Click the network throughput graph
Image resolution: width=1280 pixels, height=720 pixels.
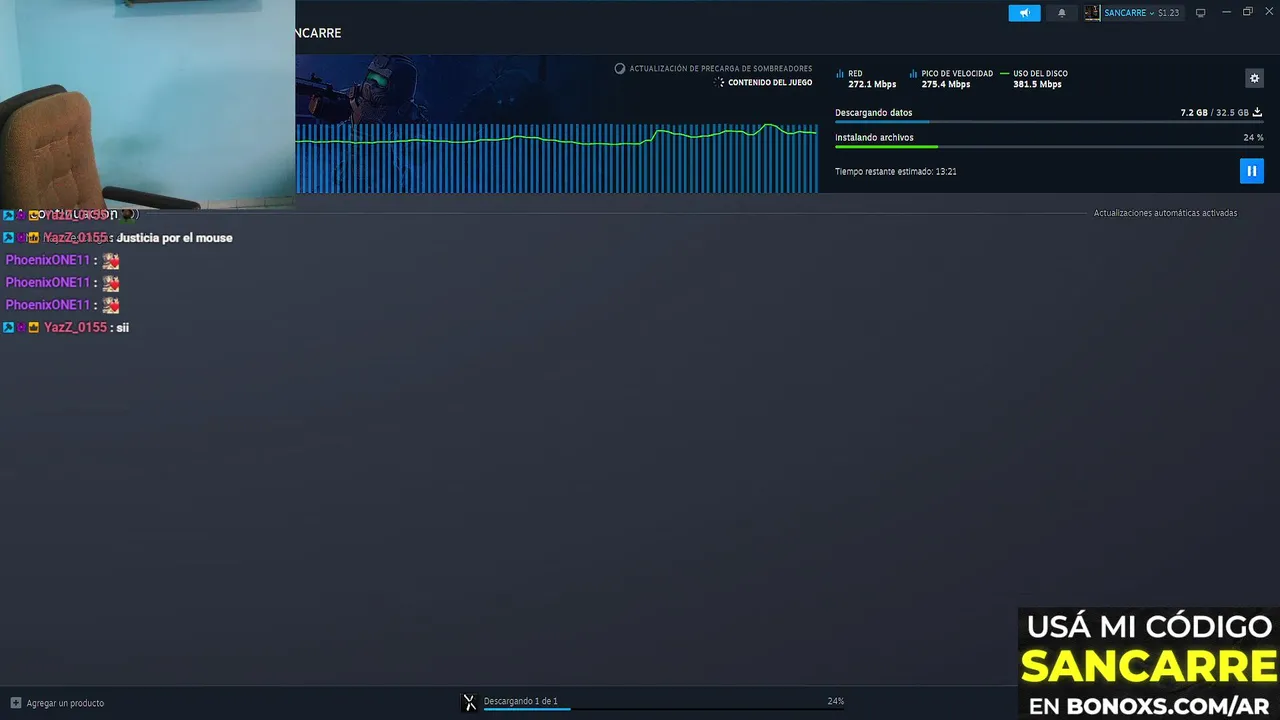click(x=557, y=158)
